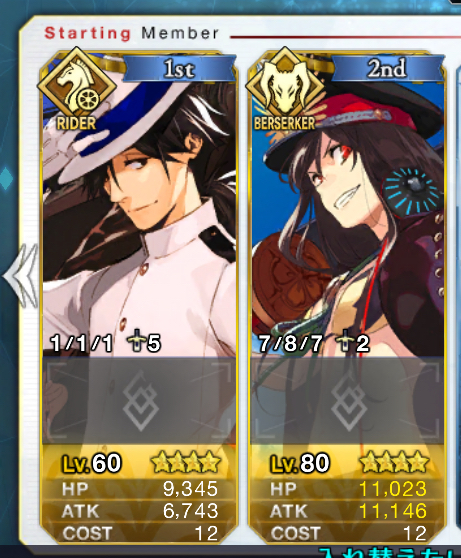Tap the left scroll arrow
461x558 pixels.
click(21, 276)
